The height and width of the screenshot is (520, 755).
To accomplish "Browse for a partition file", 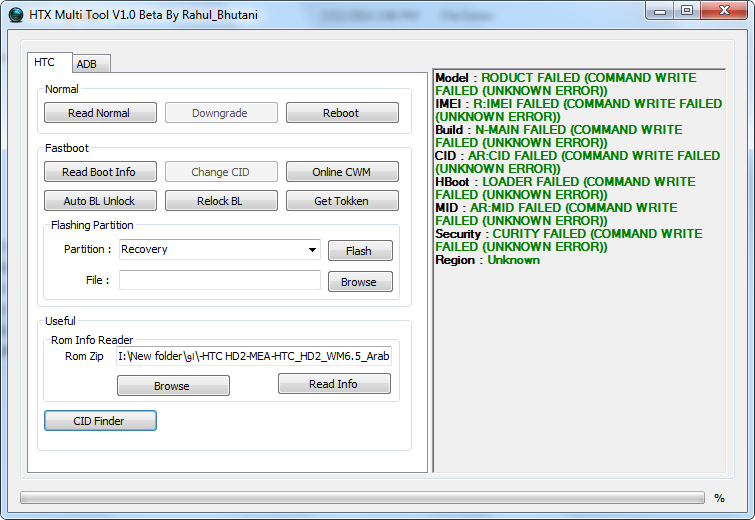I will click(x=360, y=282).
